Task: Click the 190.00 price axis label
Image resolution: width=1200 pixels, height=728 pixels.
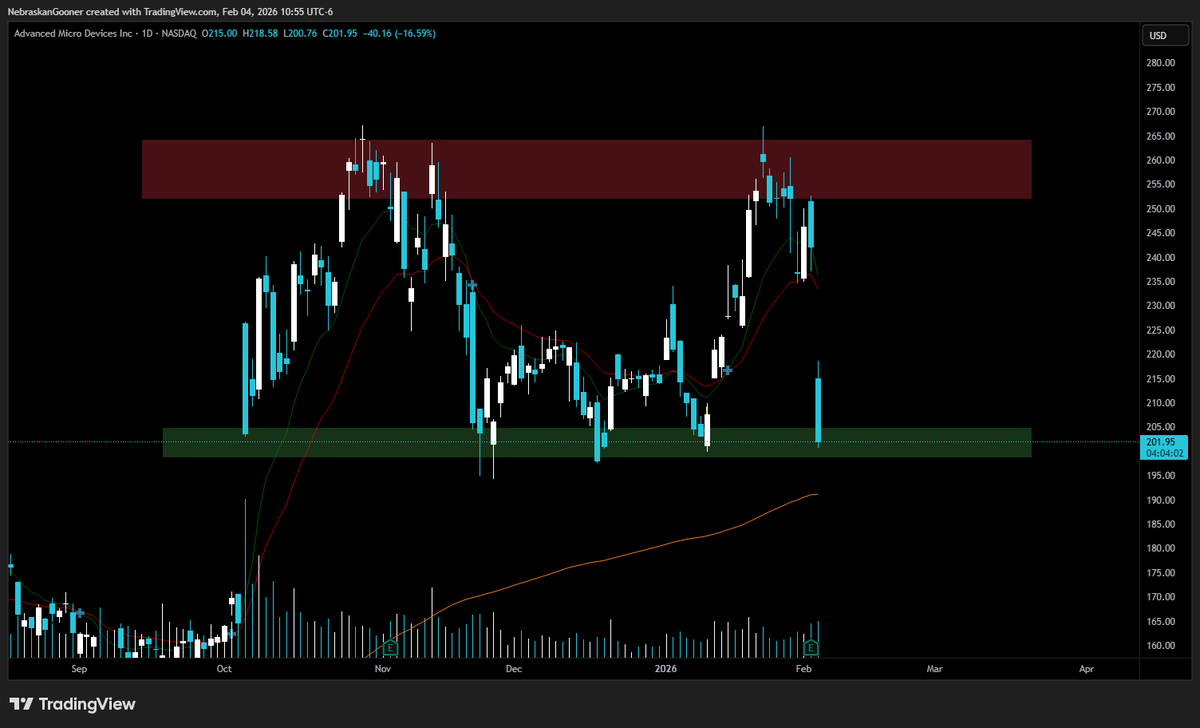Action: pyautogui.click(x=1160, y=500)
